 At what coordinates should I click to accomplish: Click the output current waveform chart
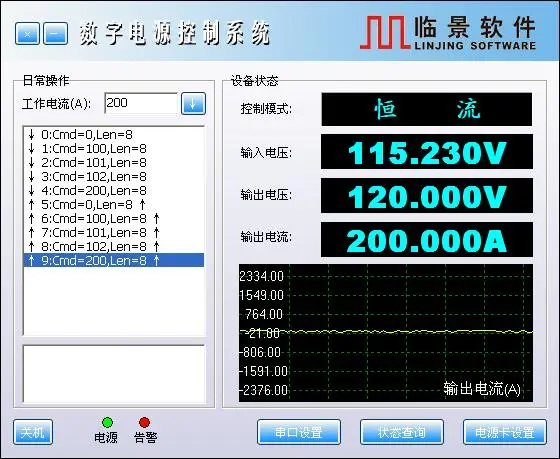386,333
